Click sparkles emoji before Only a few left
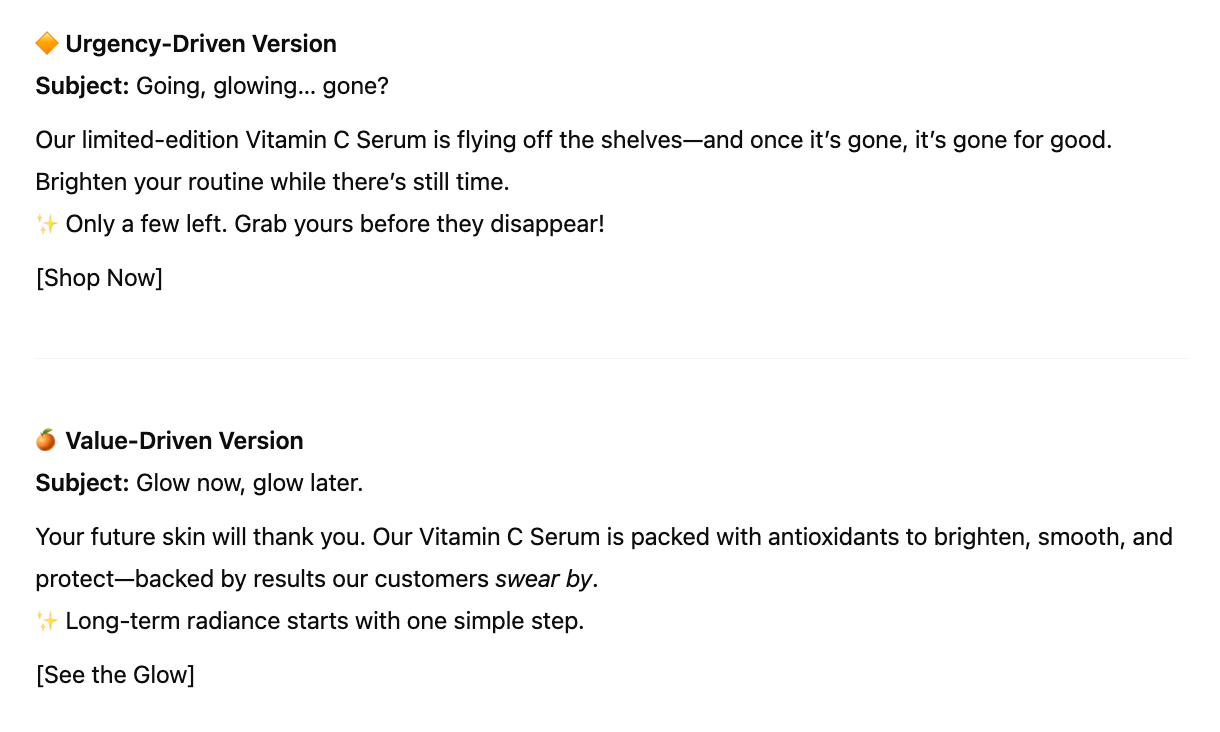The image size is (1220, 732). [x=47, y=224]
